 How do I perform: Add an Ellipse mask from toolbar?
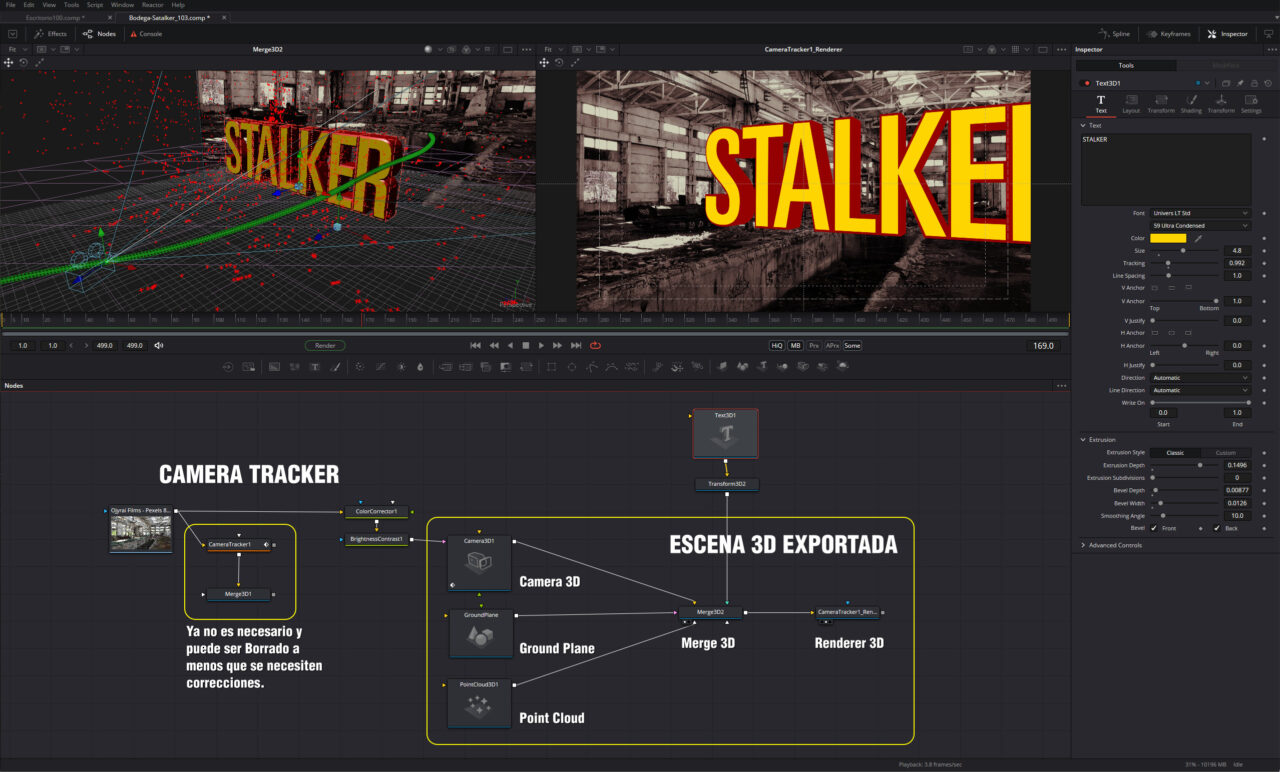point(572,367)
